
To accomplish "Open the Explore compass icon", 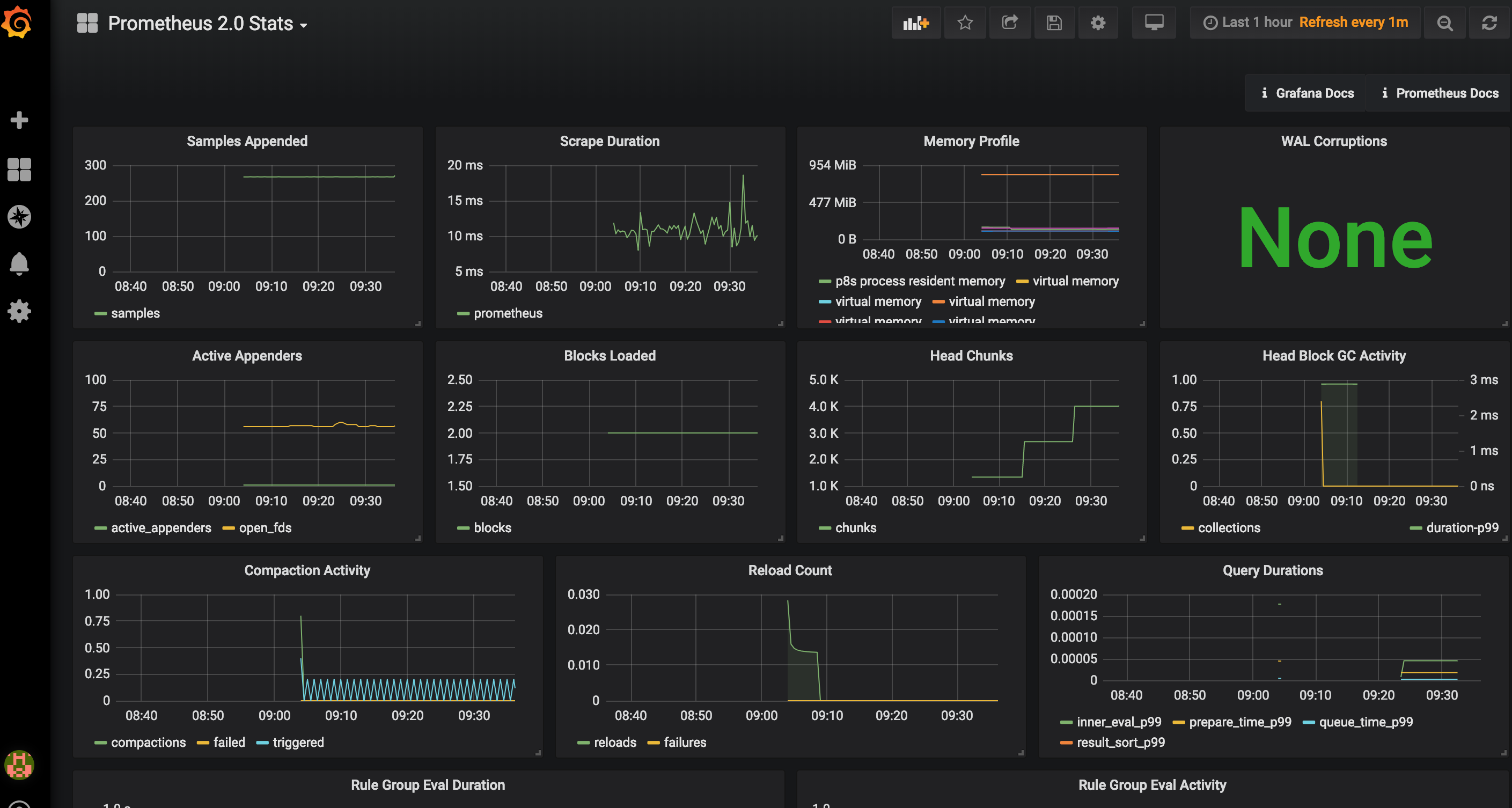I will [x=19, y=217].
